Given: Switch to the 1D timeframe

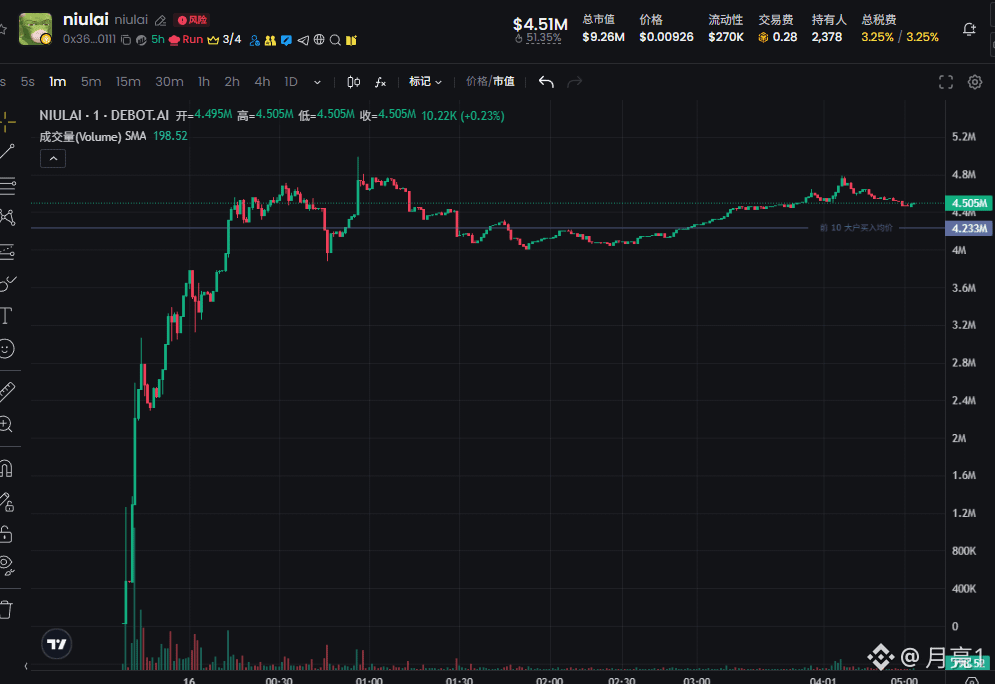Looking at the screenshot, I should click(291, 82).
